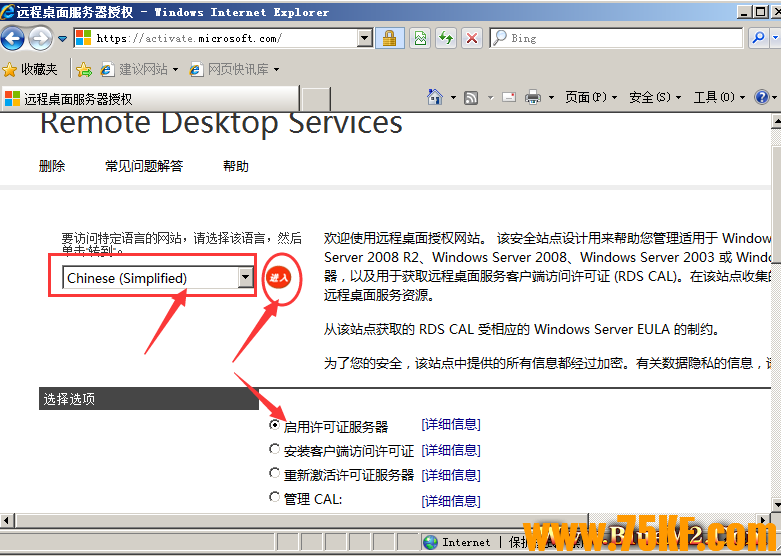This screenshot has width=781, height=556.
Task: Select the 安装客户端访问许可证 radio button
Action: point(274,449)
